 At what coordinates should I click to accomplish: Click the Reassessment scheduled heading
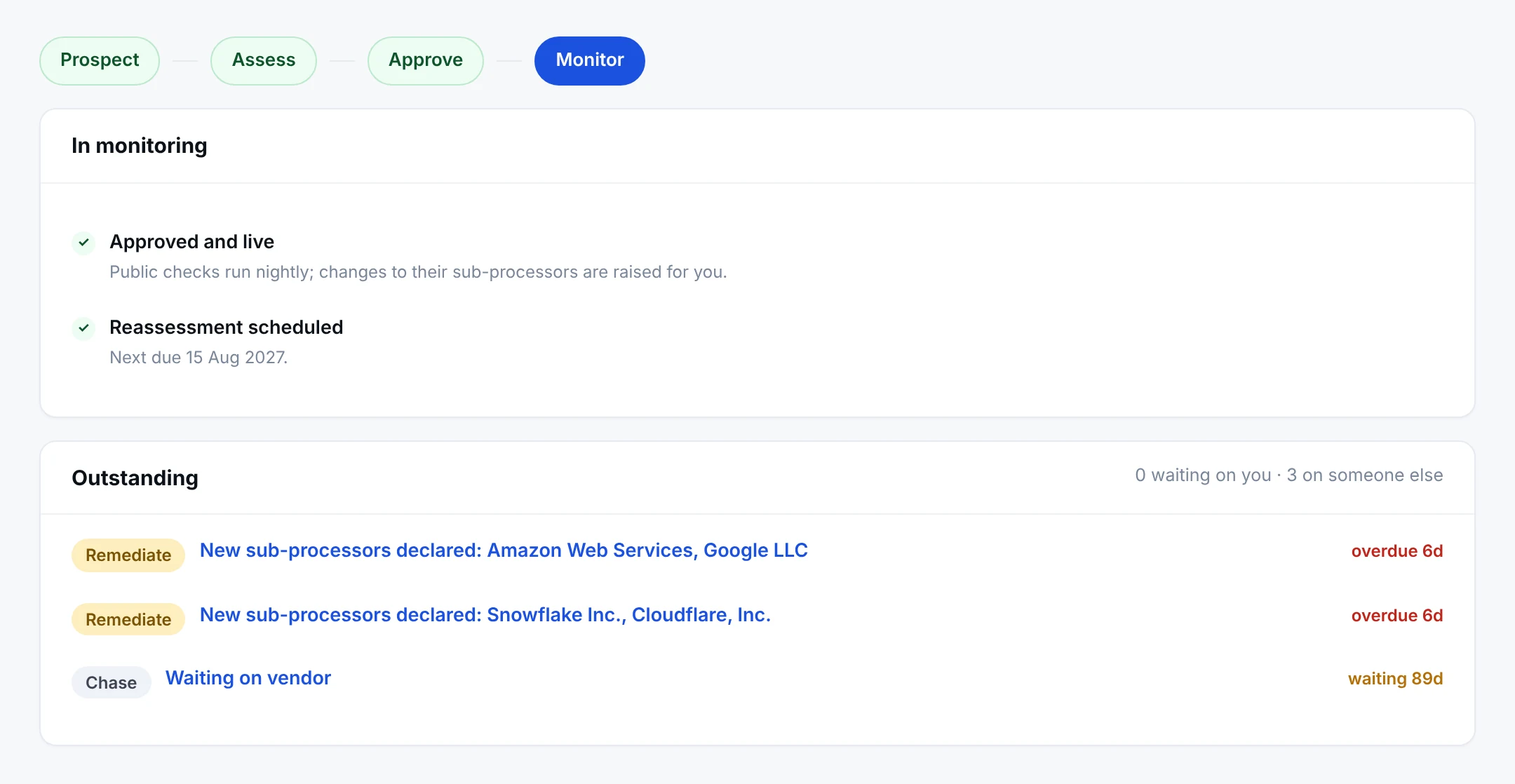[227, 327]
